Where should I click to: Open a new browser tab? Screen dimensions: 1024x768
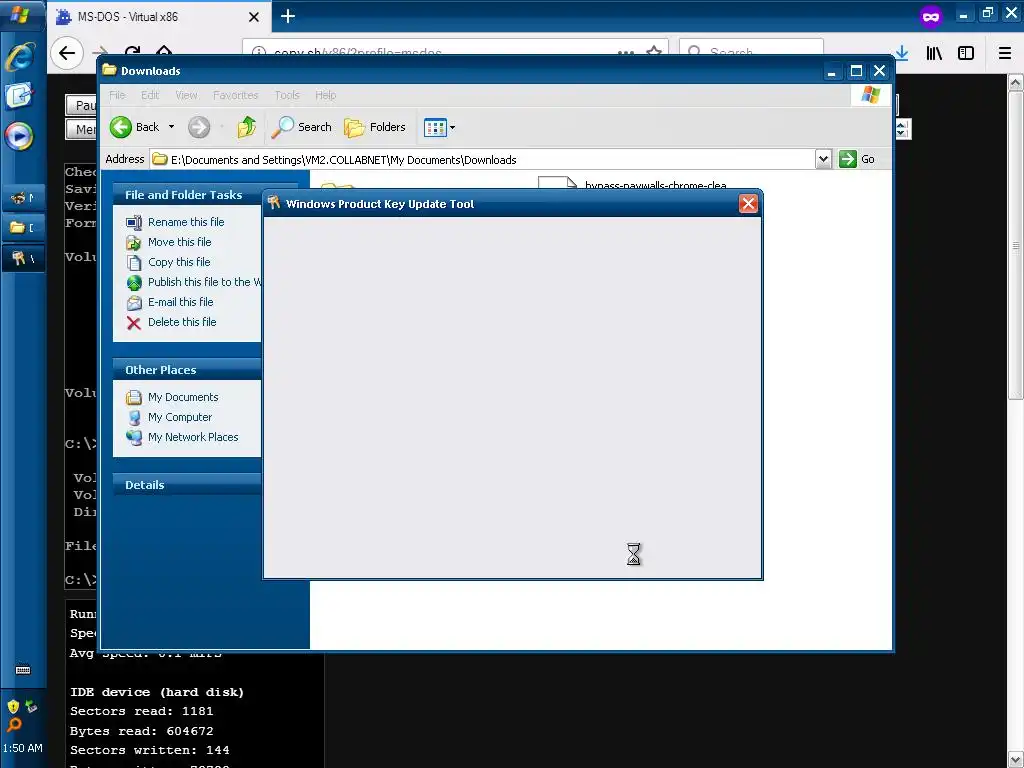tap(288, 16)
